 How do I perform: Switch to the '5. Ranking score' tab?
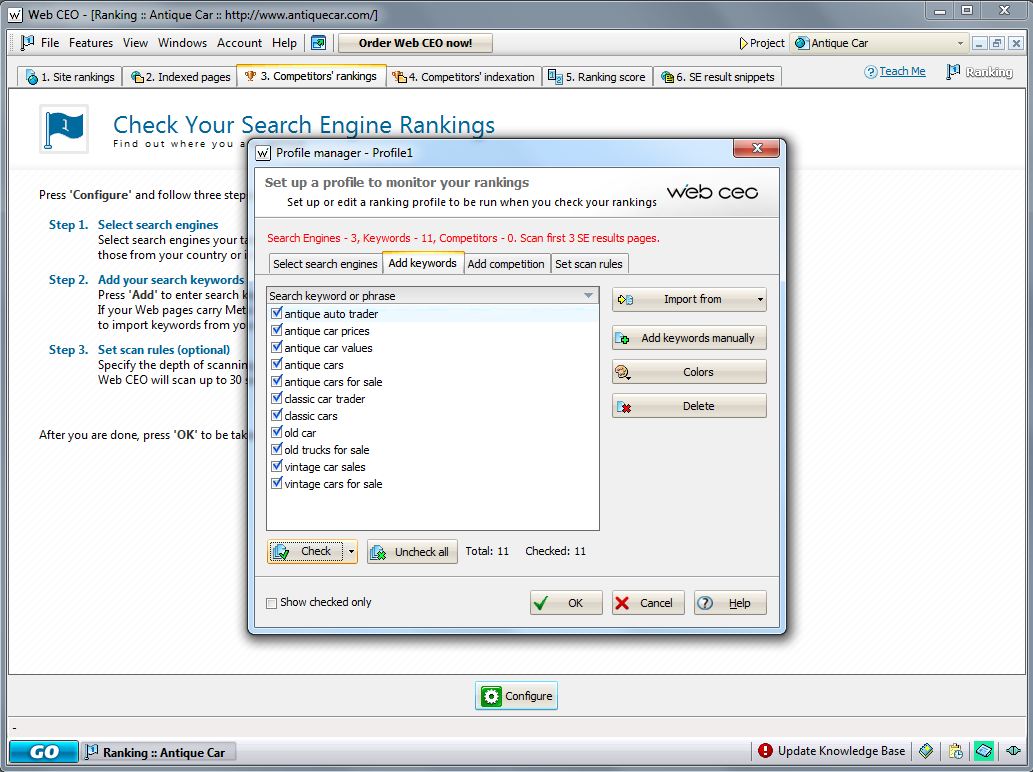click(x=597, y=77)
